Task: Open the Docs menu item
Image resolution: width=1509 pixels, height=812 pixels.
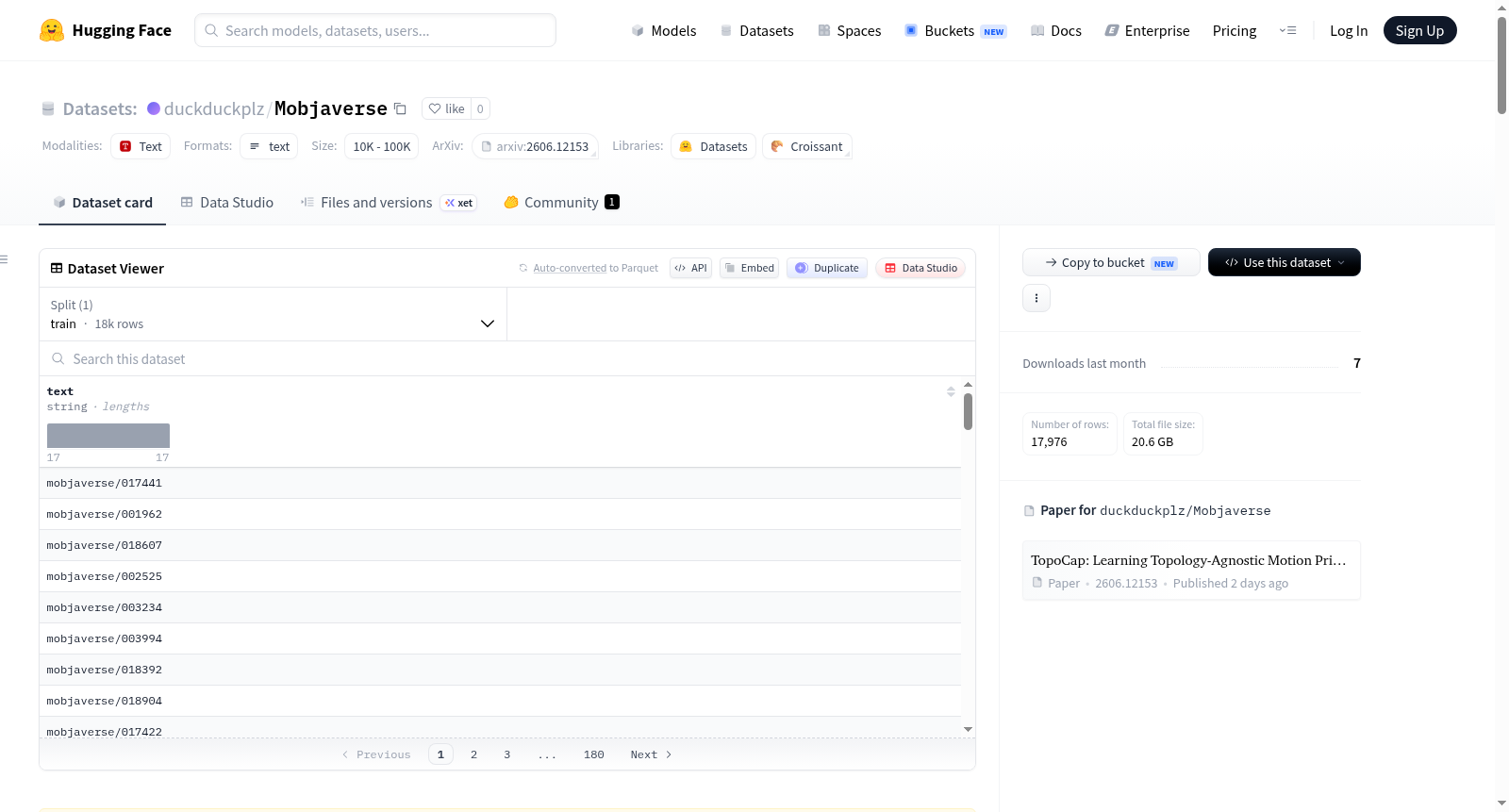Action: coord(1056,31)
